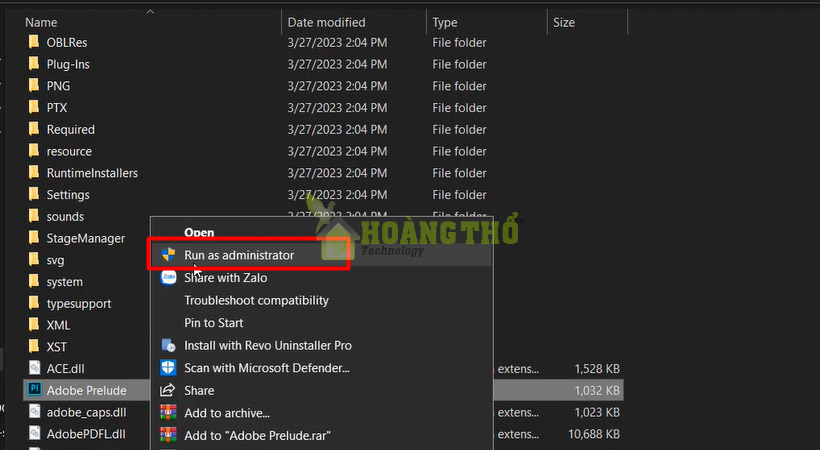This screenshot has width=820, height=450.
Task: Click the Microsoft Defender shield icon
Action: 167,368
